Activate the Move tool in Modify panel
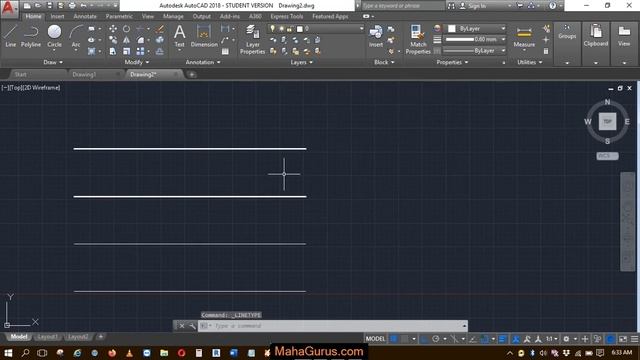This screenshot has height=360, width=640. point(113,29)
